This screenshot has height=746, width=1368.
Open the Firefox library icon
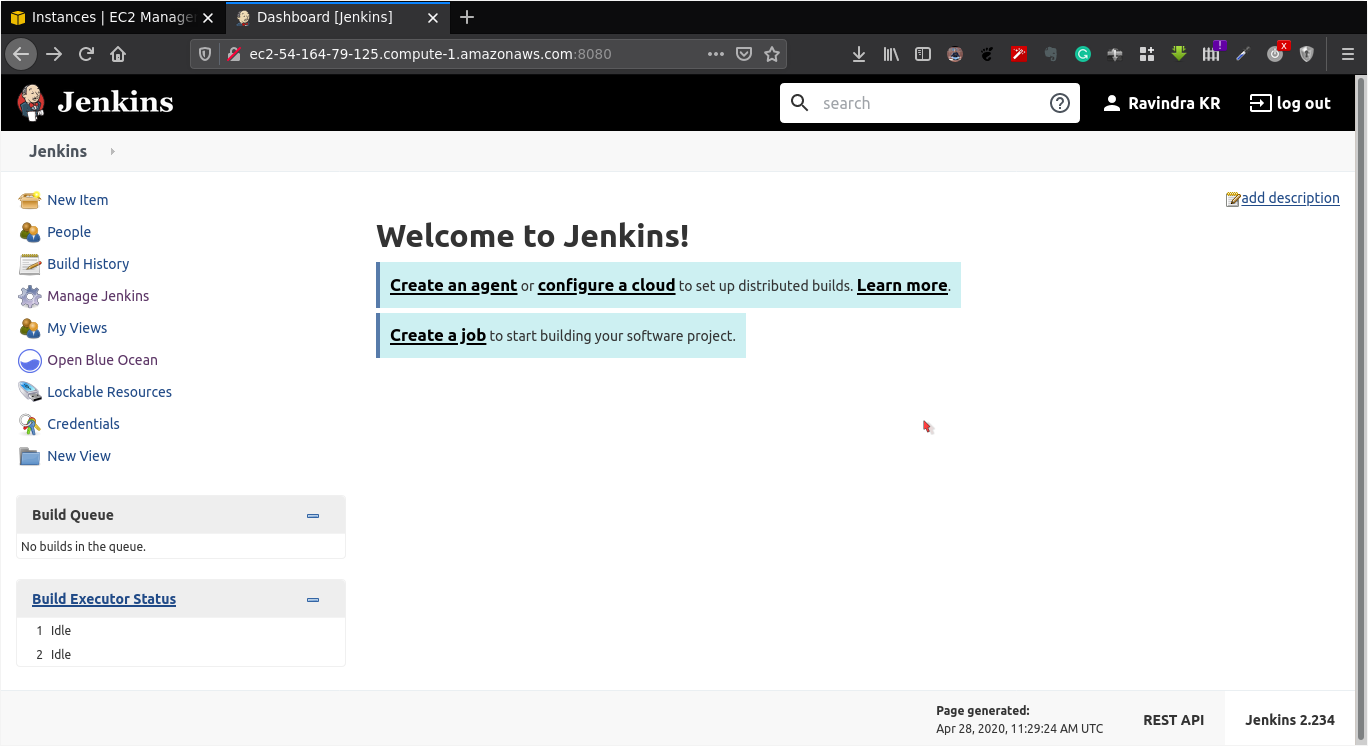[x=891, y=54]
